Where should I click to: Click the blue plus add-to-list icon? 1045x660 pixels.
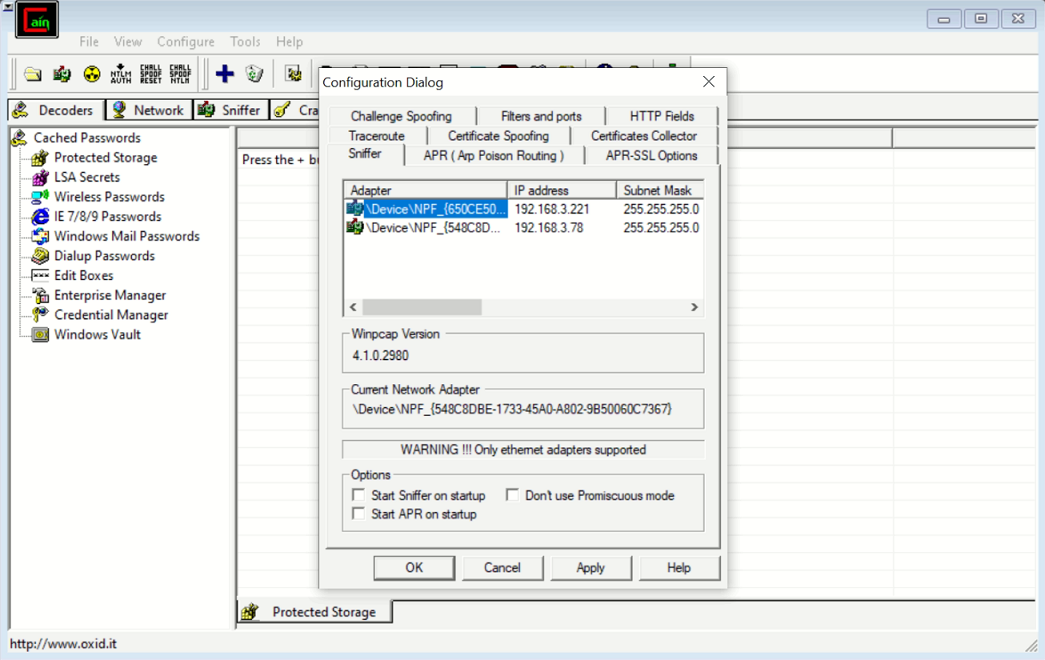click(225, 73)
